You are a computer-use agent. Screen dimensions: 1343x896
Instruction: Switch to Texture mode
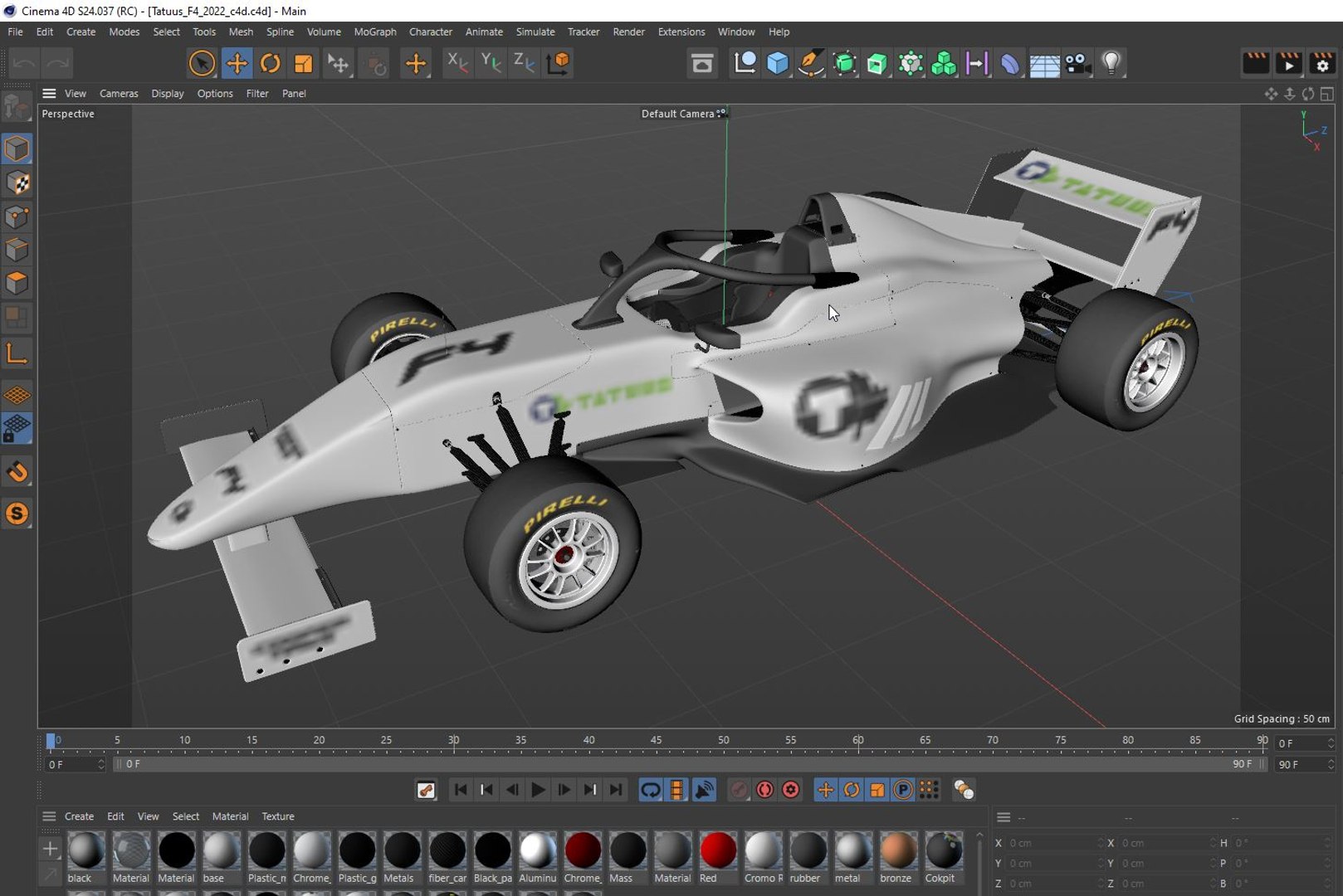(17, 183)
